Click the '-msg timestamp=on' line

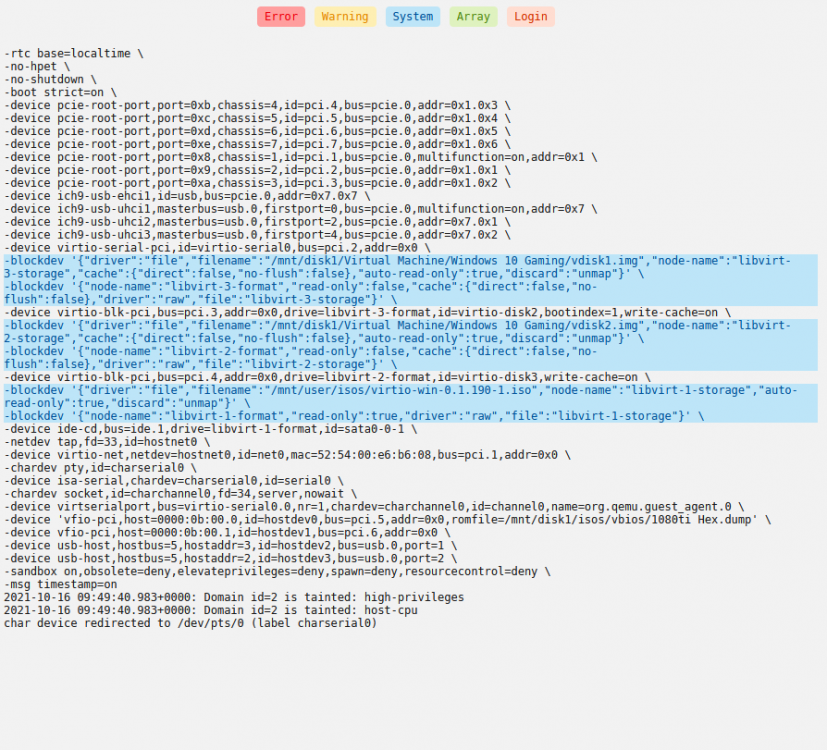point(61,584)
